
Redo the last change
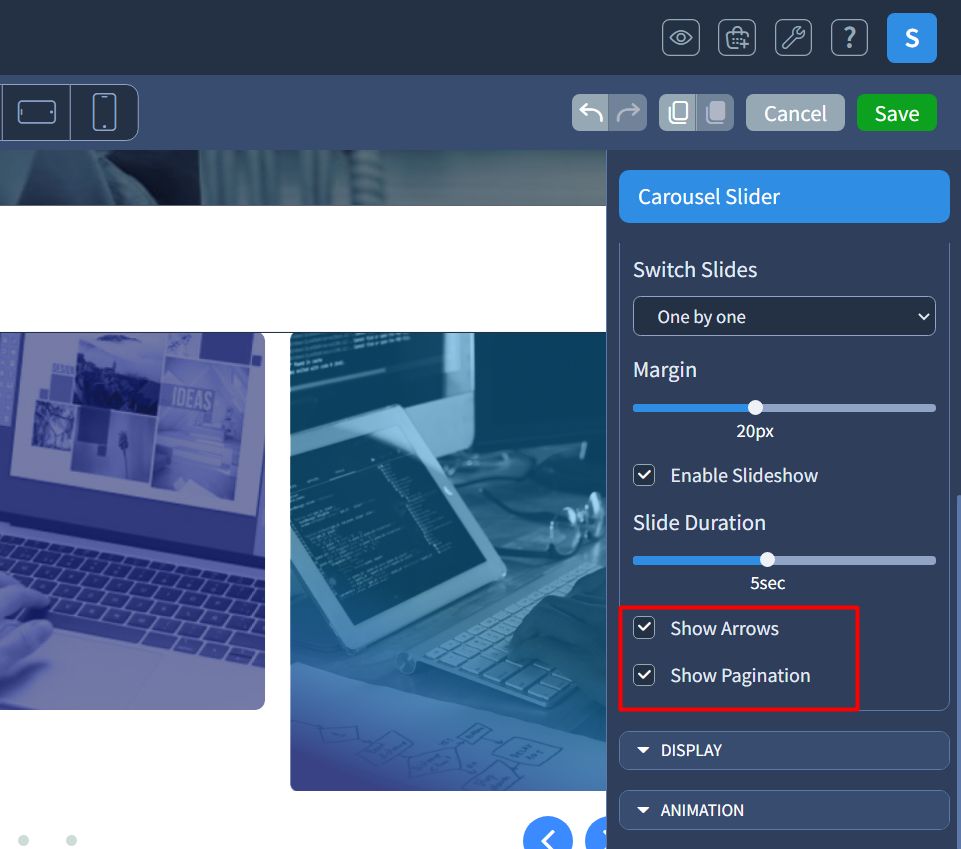coord(628,113)
